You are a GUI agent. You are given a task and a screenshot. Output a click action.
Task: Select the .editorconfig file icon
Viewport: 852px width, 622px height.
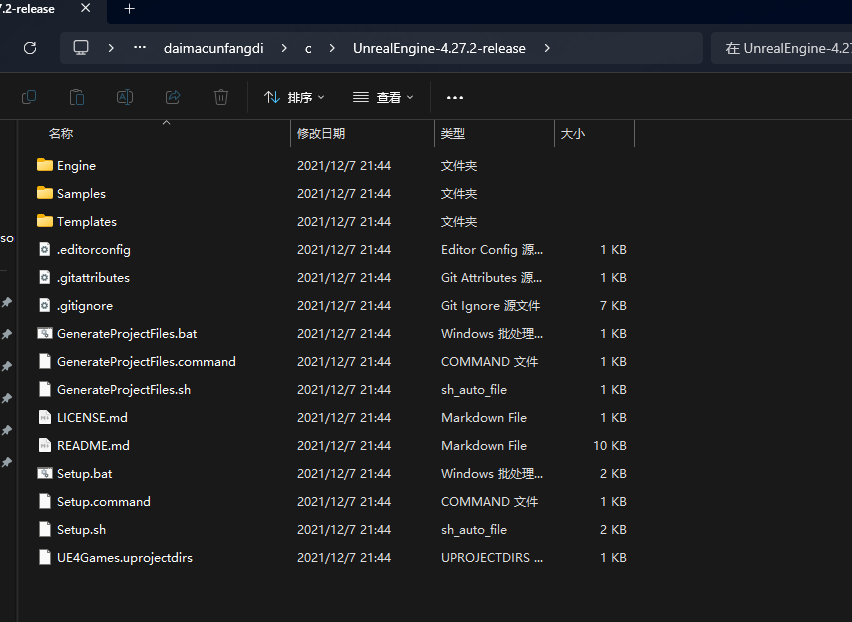(45, 249)
